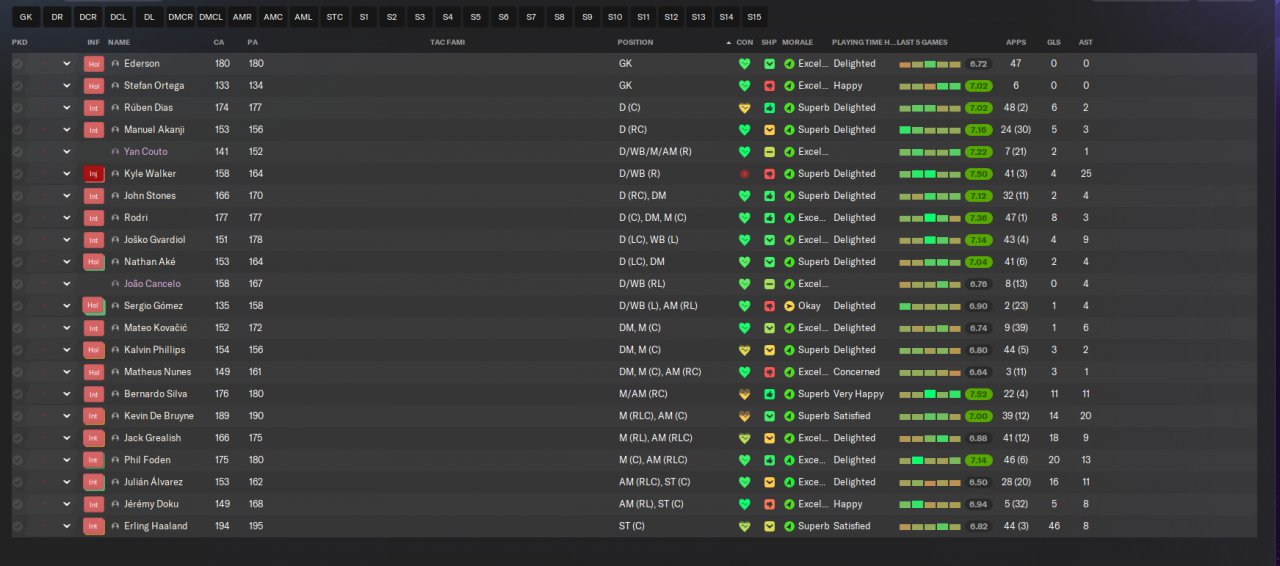Sort by the MORALE column header

pos(797,42)
